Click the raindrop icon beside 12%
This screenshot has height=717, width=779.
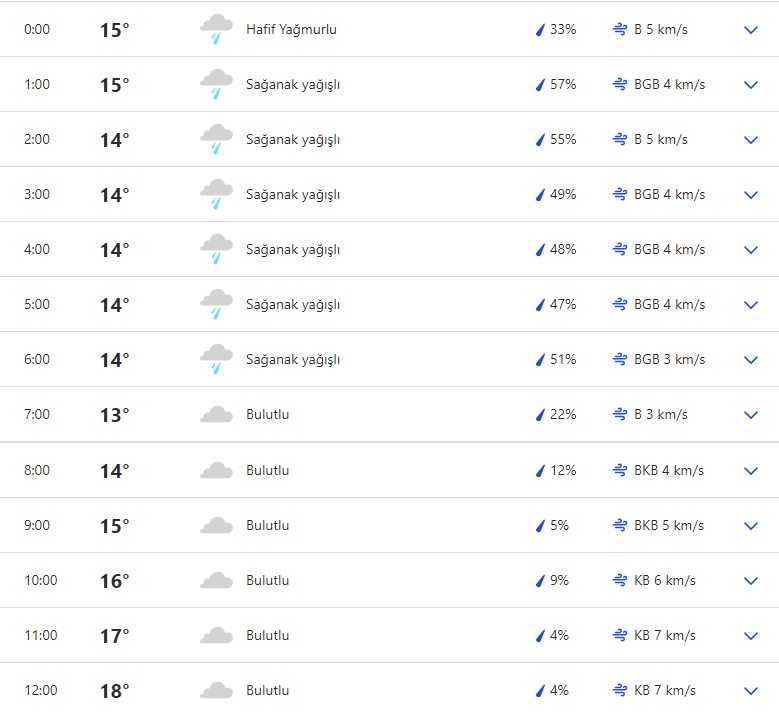coord(540,471)
